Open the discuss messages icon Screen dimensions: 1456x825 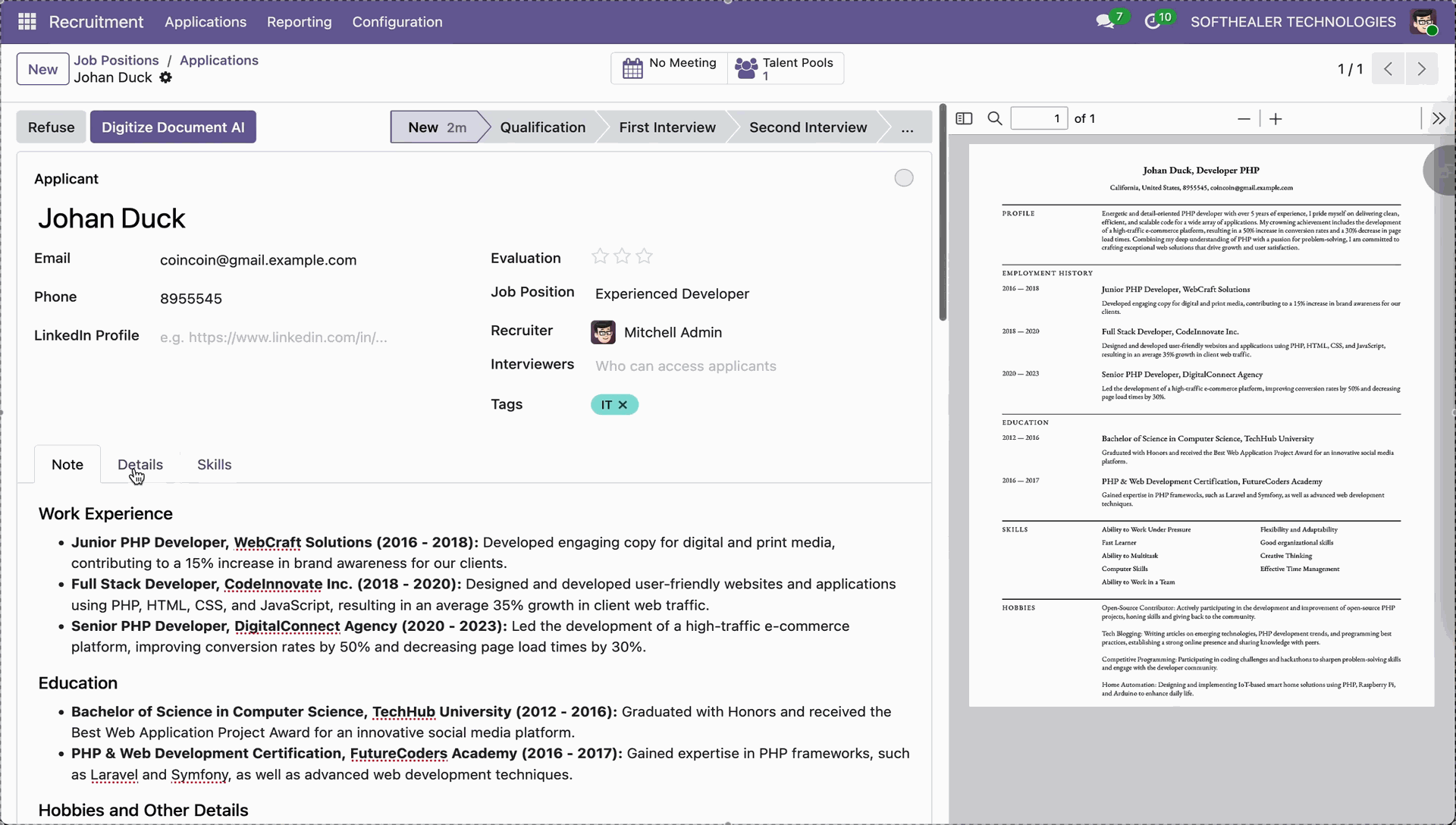point(1105,22)
